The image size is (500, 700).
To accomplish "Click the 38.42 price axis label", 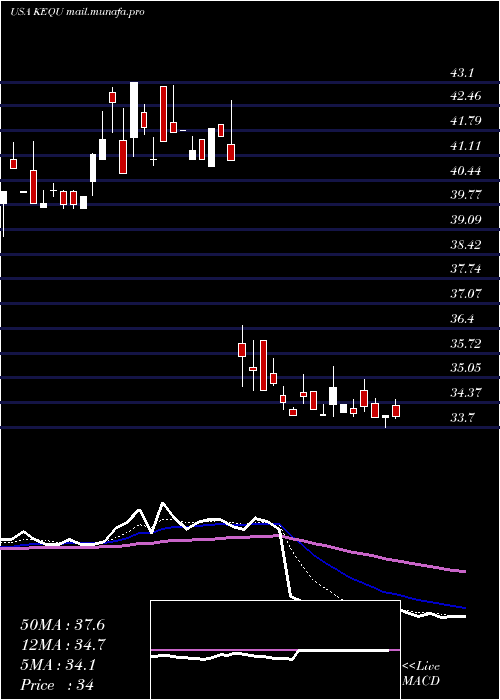I will 466,244.
